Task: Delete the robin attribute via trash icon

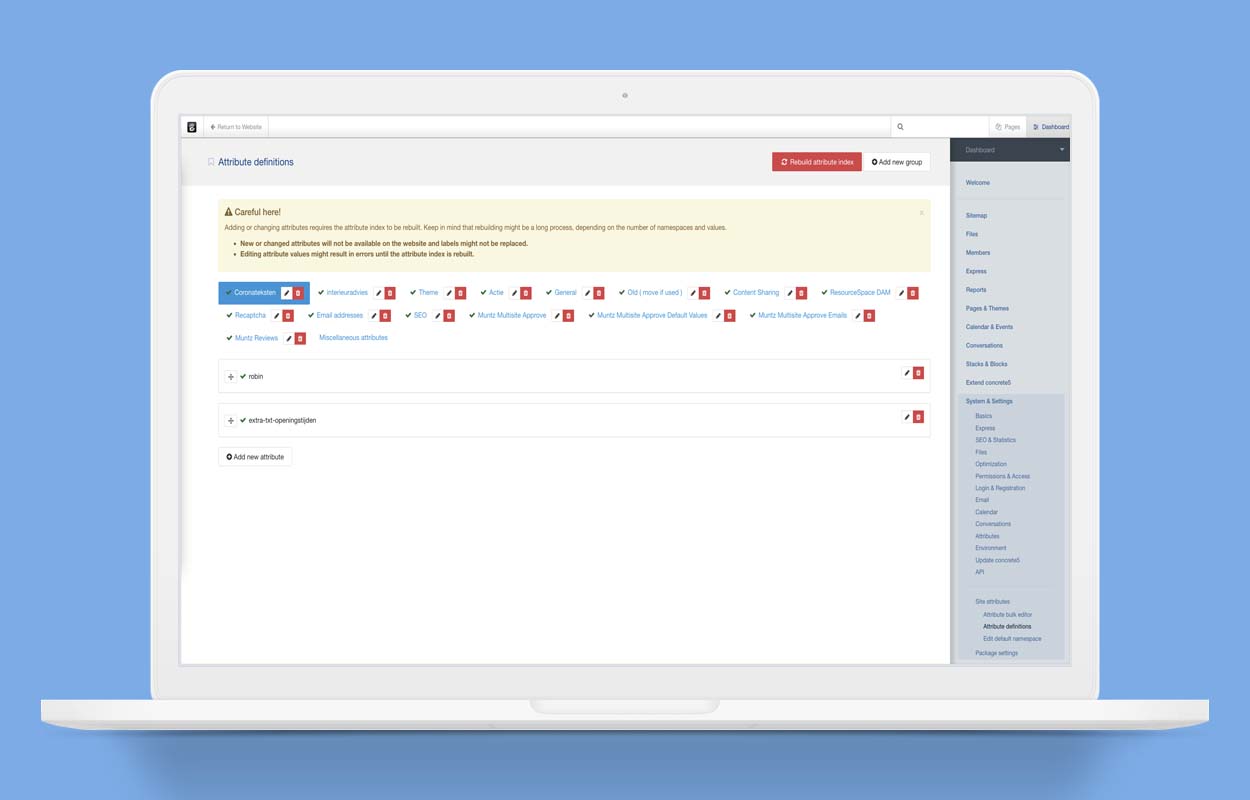Action: point(918,373)
